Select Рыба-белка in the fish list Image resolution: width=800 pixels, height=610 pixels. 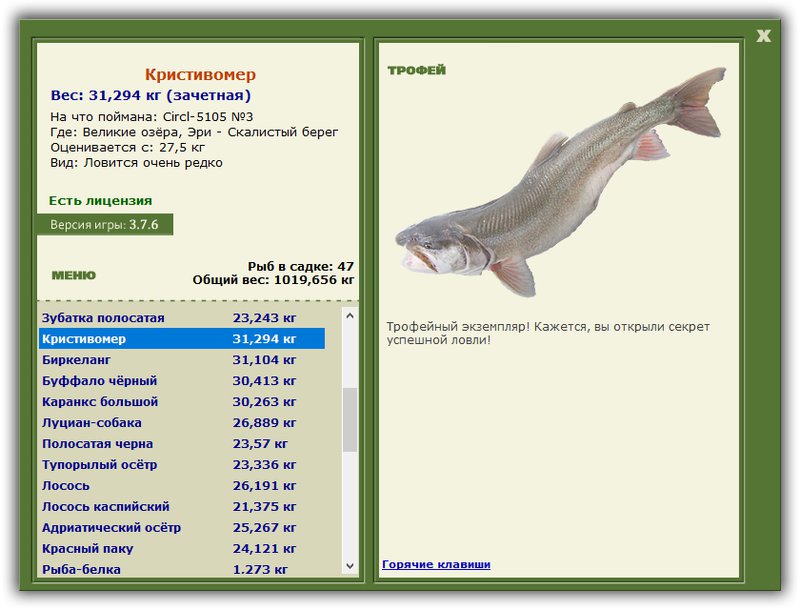[182, 569]
